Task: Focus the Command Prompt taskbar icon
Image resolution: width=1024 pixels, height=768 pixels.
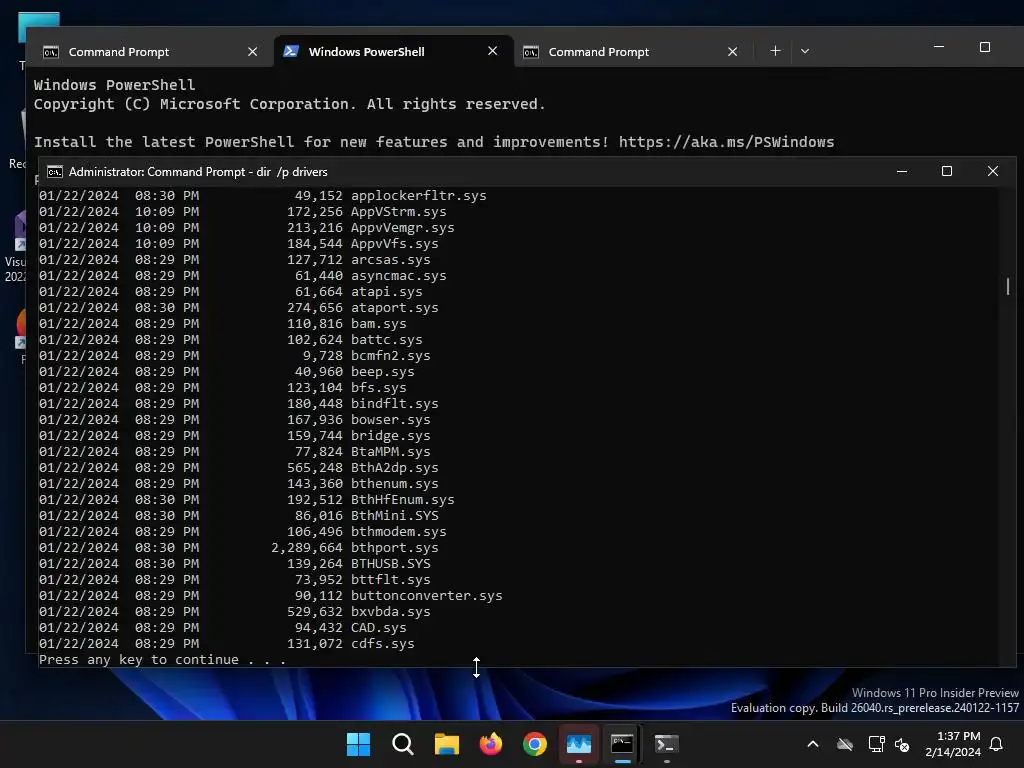Action: click(622, 744)
